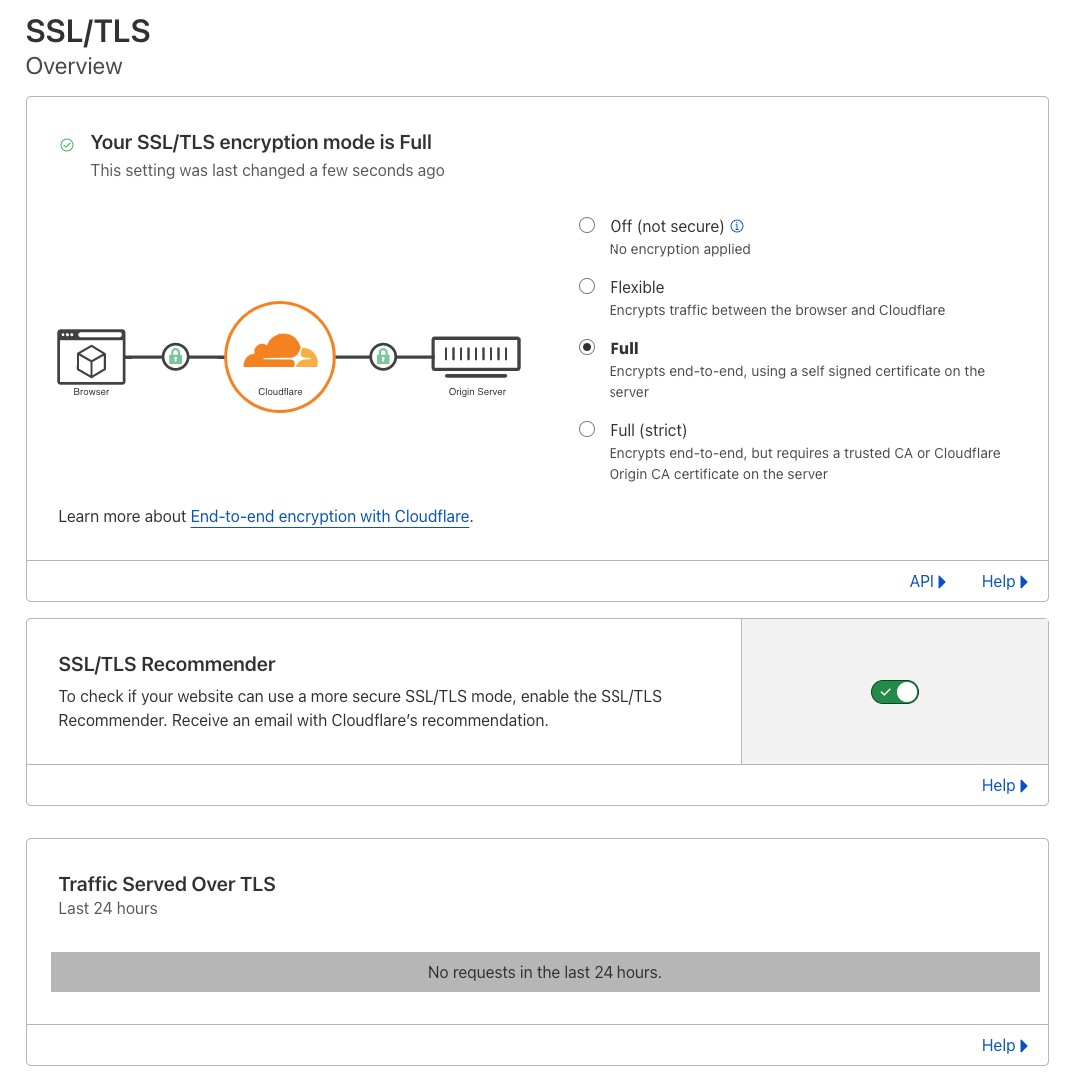The image size is (1085, 1089).
Task: Click the No requests gray traffic bar
Action: point(545,972)
